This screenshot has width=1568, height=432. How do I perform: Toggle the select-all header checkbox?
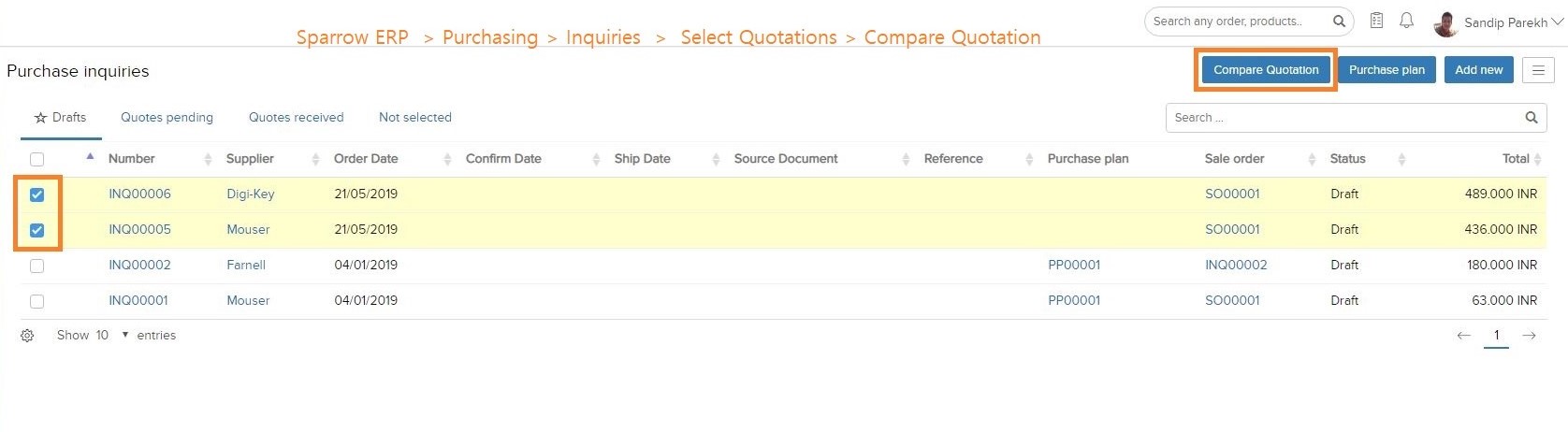click(36, 160)
